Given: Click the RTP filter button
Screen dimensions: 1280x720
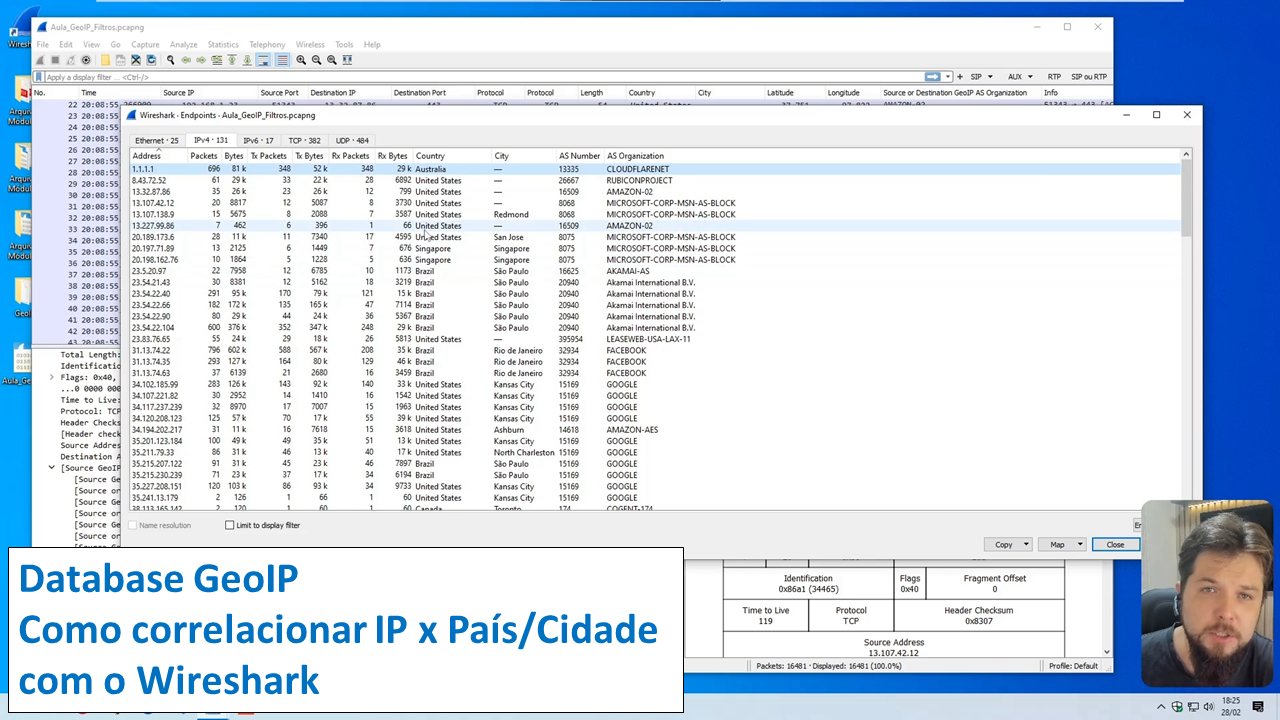Looking at the screenshot, I should click(x=1054, y=77).
